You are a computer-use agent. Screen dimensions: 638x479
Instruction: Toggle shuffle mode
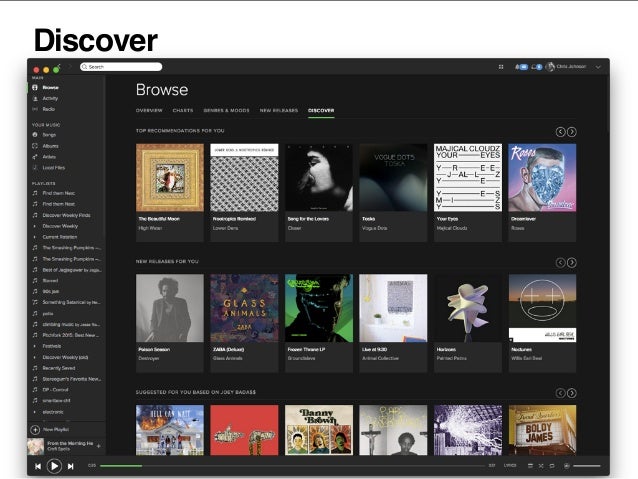541,466
